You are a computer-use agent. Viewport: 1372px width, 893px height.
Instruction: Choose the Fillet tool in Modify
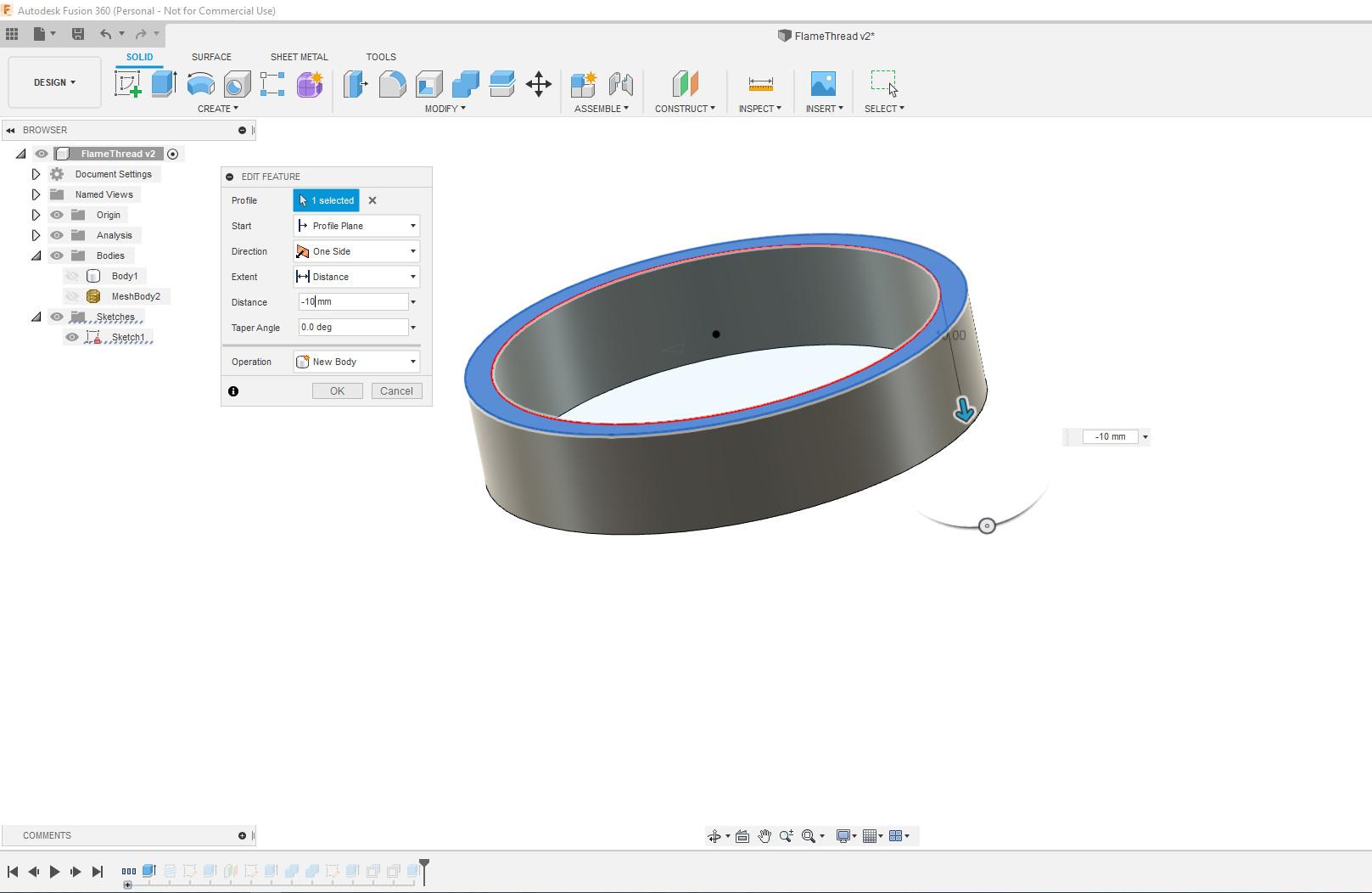pyautogui.click(x=392, y=84)
